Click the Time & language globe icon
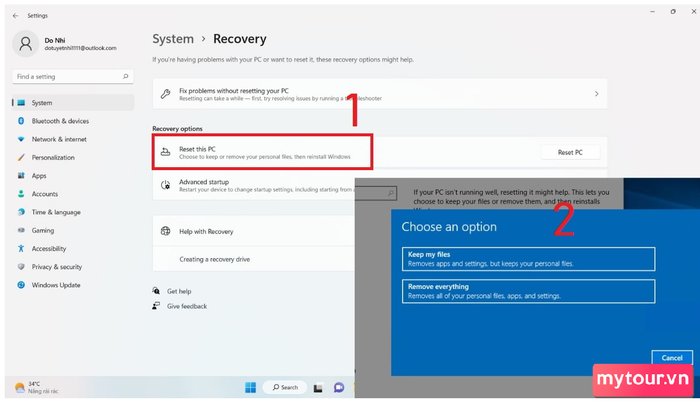The image size is (700, 405). coord(21,212)
